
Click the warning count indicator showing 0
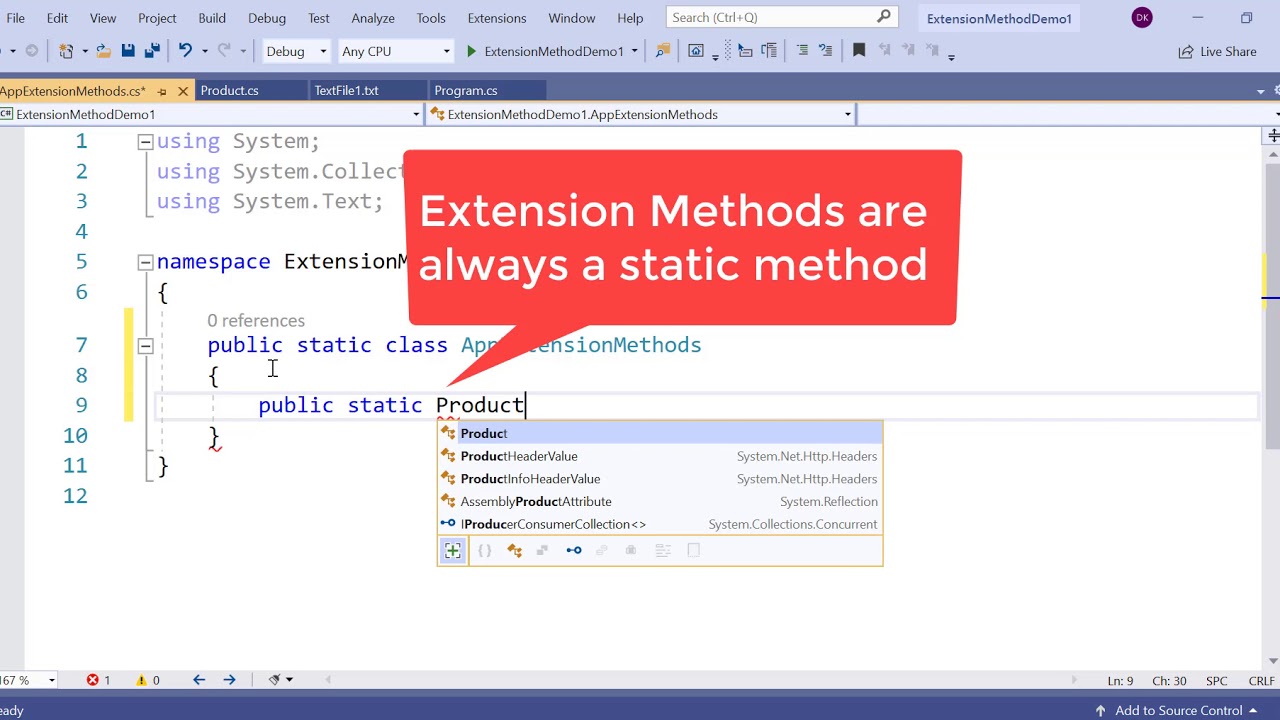click(x=148, y=680)
